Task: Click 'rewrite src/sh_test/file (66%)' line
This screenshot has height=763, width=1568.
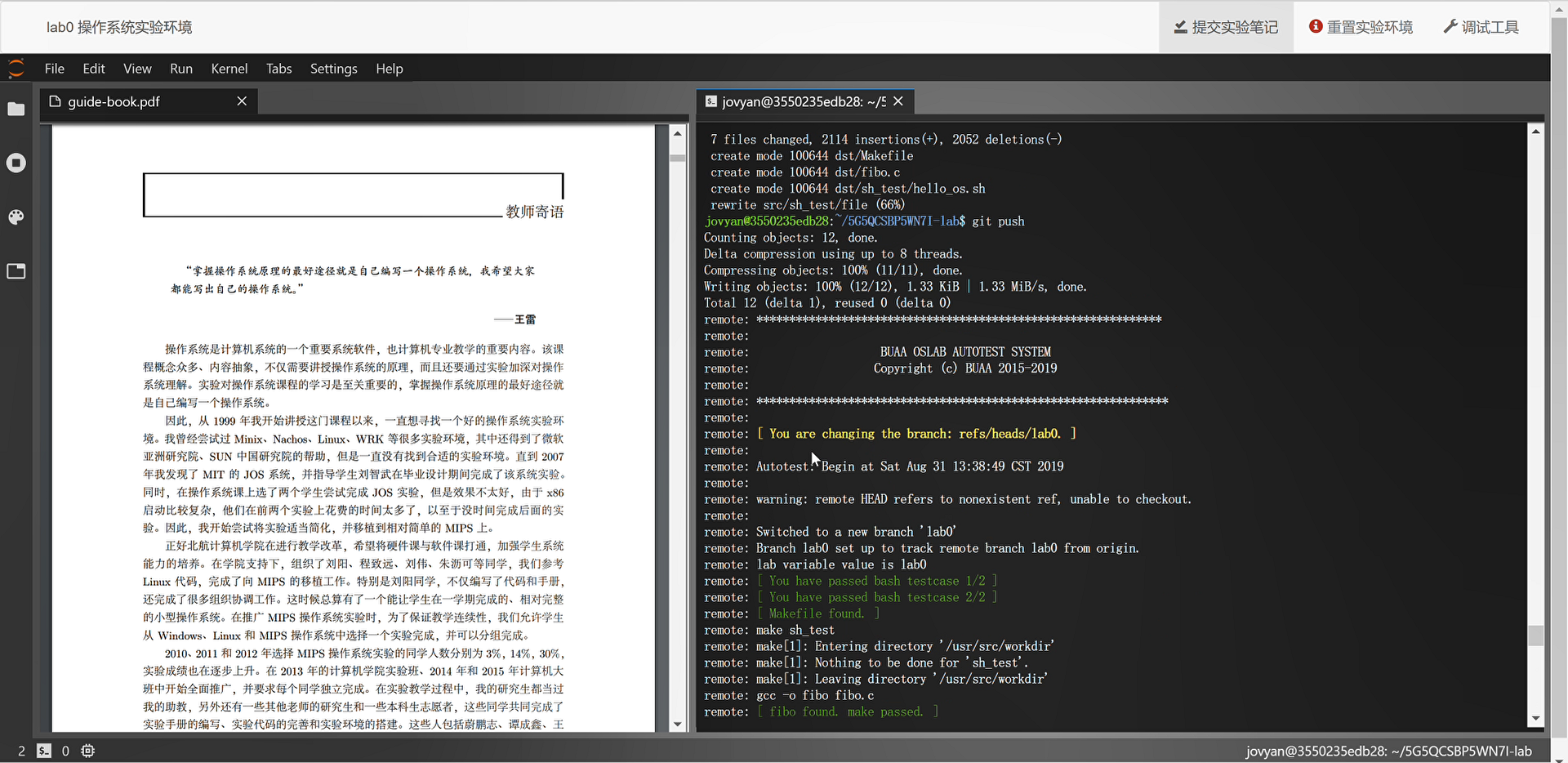Action: click(x=808, y=205)
